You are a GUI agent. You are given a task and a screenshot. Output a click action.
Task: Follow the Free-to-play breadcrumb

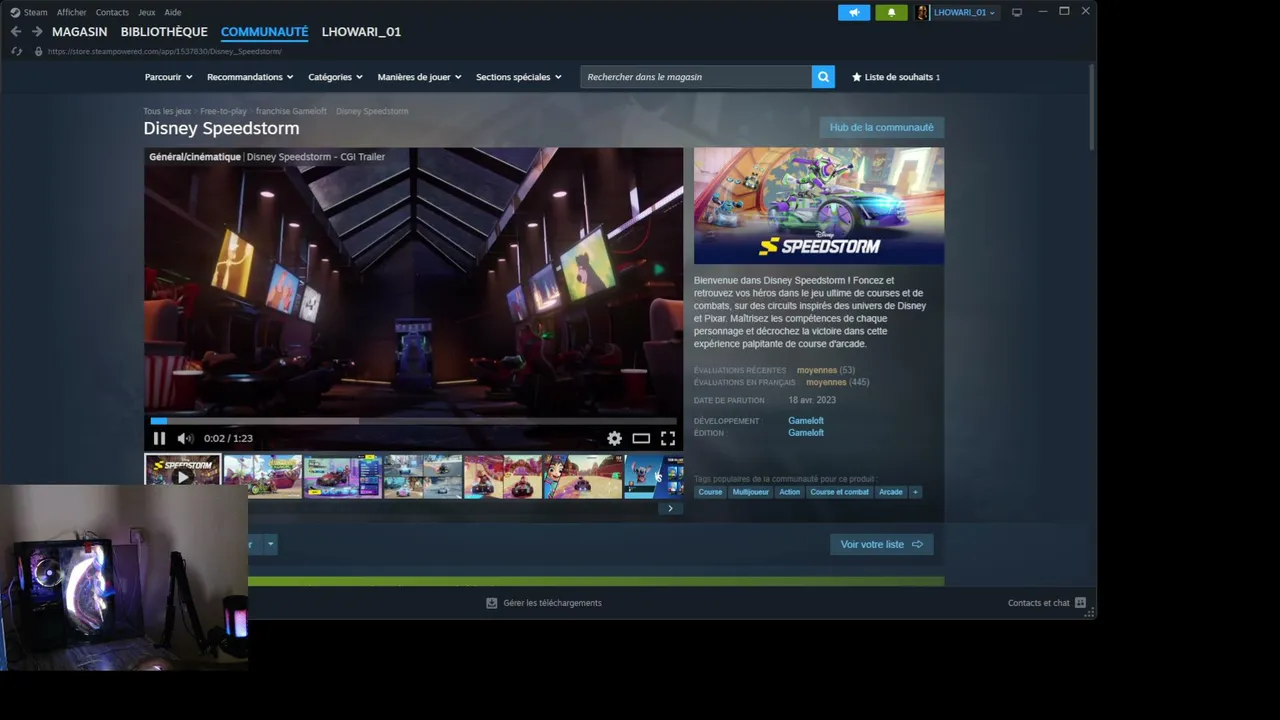(223, 111)
